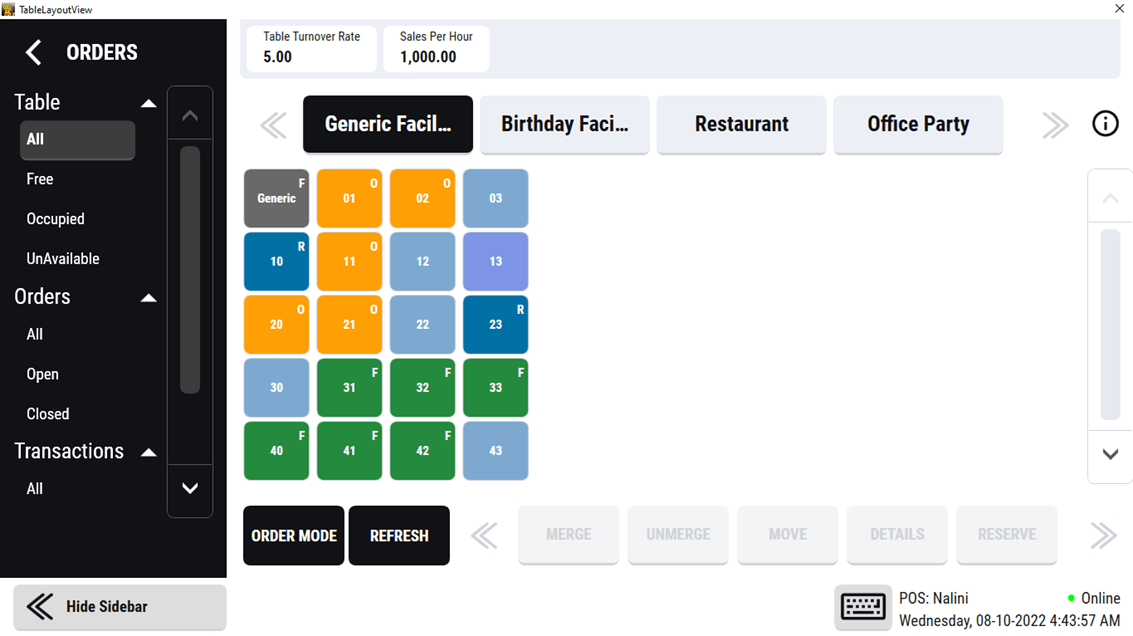This screenshot has width=1133, height=636.
Task: Select the Free table filter
Action: tap(39, 179)
